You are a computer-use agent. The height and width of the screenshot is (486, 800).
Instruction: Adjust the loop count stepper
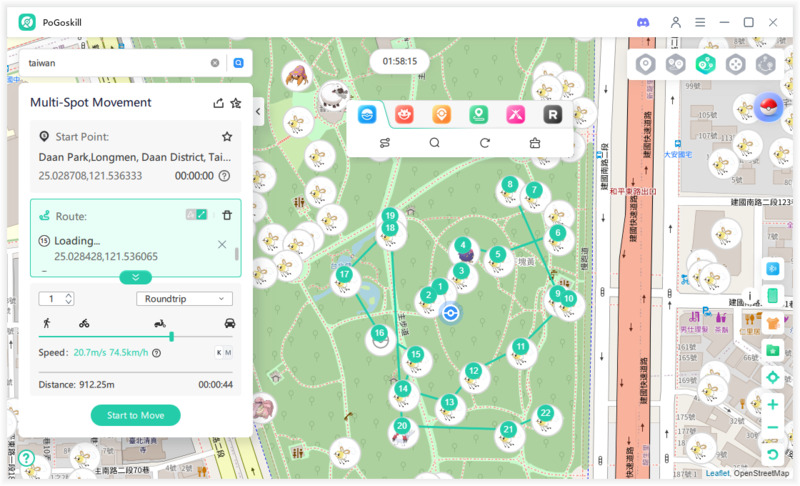click(69, 299)
